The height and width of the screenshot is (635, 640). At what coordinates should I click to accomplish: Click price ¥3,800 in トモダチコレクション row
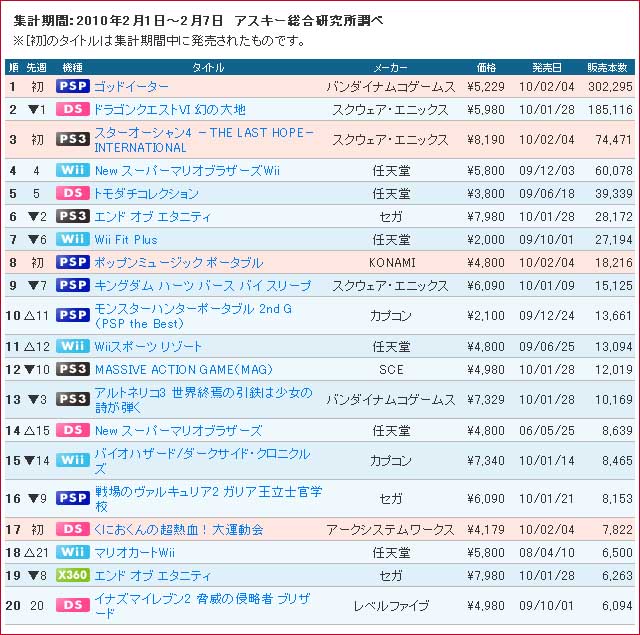486,193
